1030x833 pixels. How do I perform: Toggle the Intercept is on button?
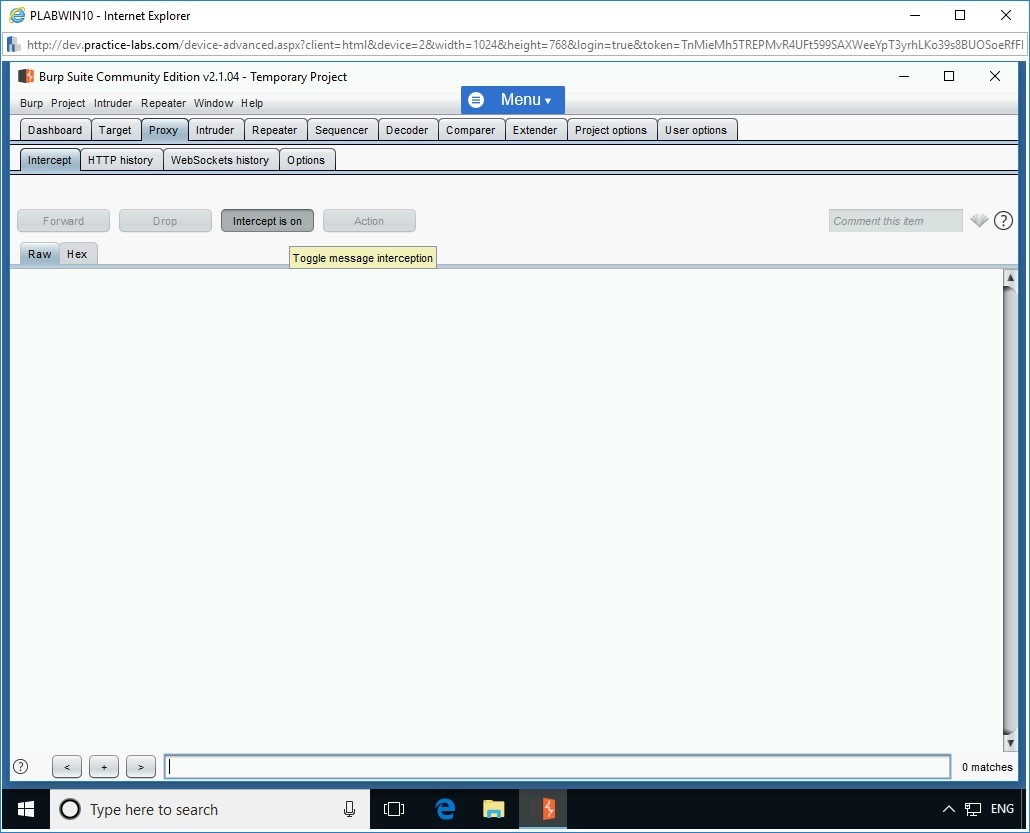point(267,220)
